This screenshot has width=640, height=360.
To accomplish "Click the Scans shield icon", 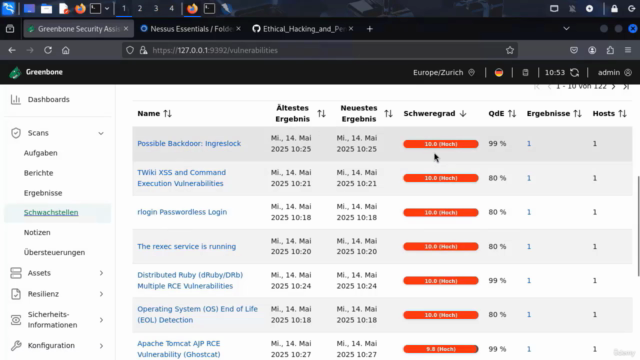I will point(16,133).
